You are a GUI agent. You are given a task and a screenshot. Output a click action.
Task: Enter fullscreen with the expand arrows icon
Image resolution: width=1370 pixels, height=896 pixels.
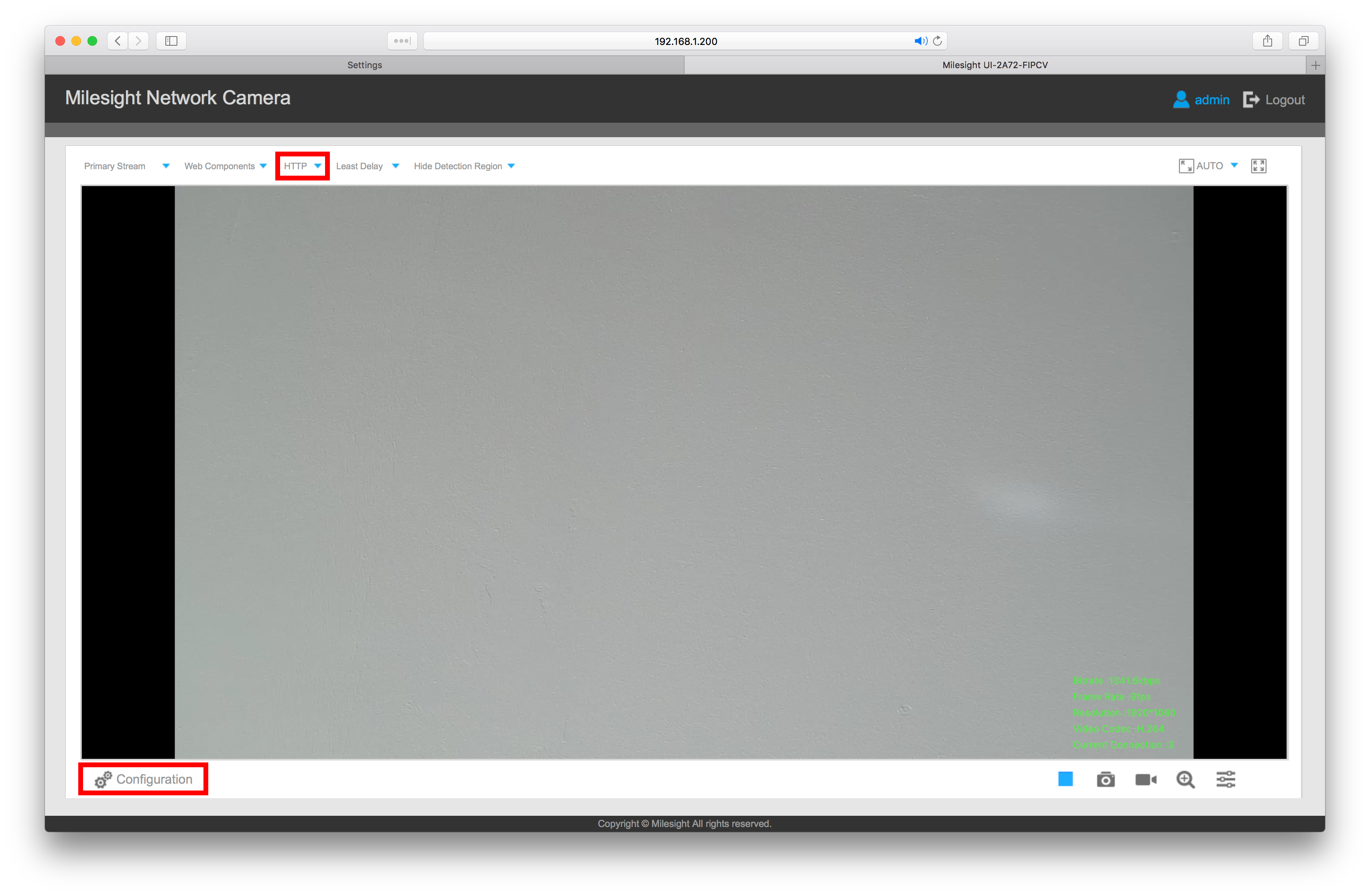[x=1258, y=166]
